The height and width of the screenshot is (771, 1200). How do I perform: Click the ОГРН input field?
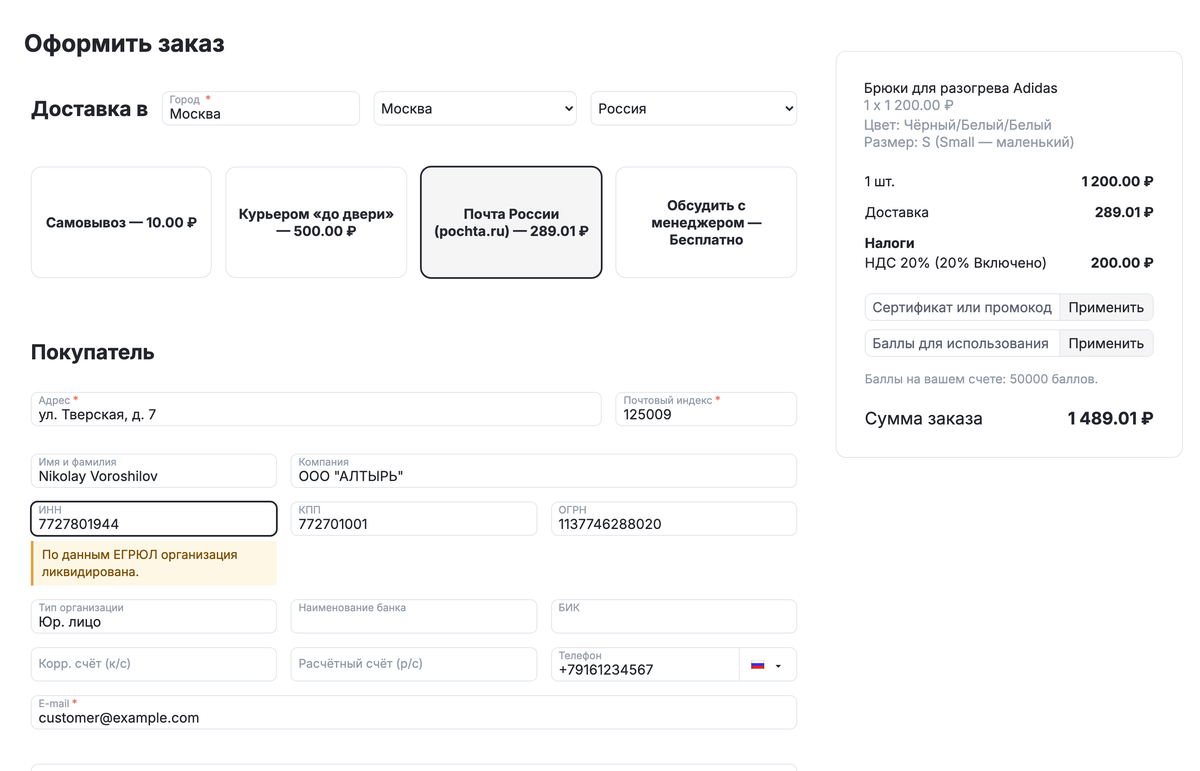coord(674,519)
